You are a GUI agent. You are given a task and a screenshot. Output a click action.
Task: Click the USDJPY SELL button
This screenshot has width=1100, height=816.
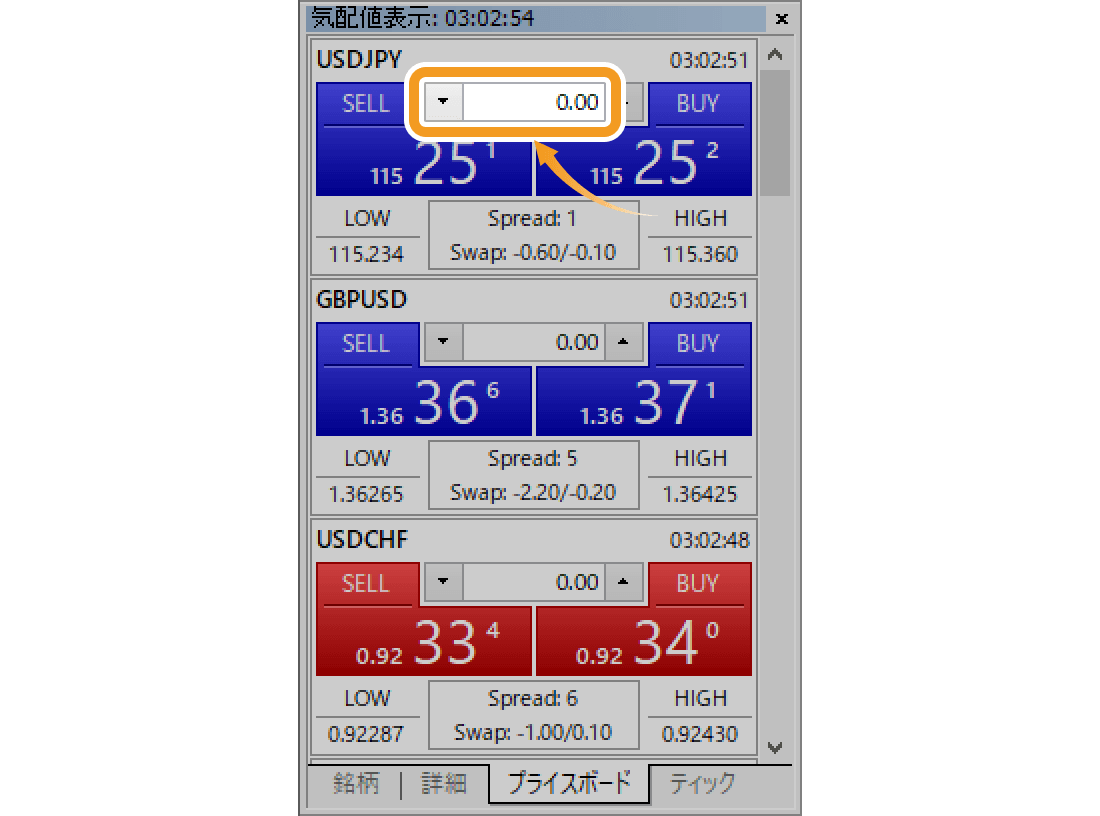tap(366, 104)
